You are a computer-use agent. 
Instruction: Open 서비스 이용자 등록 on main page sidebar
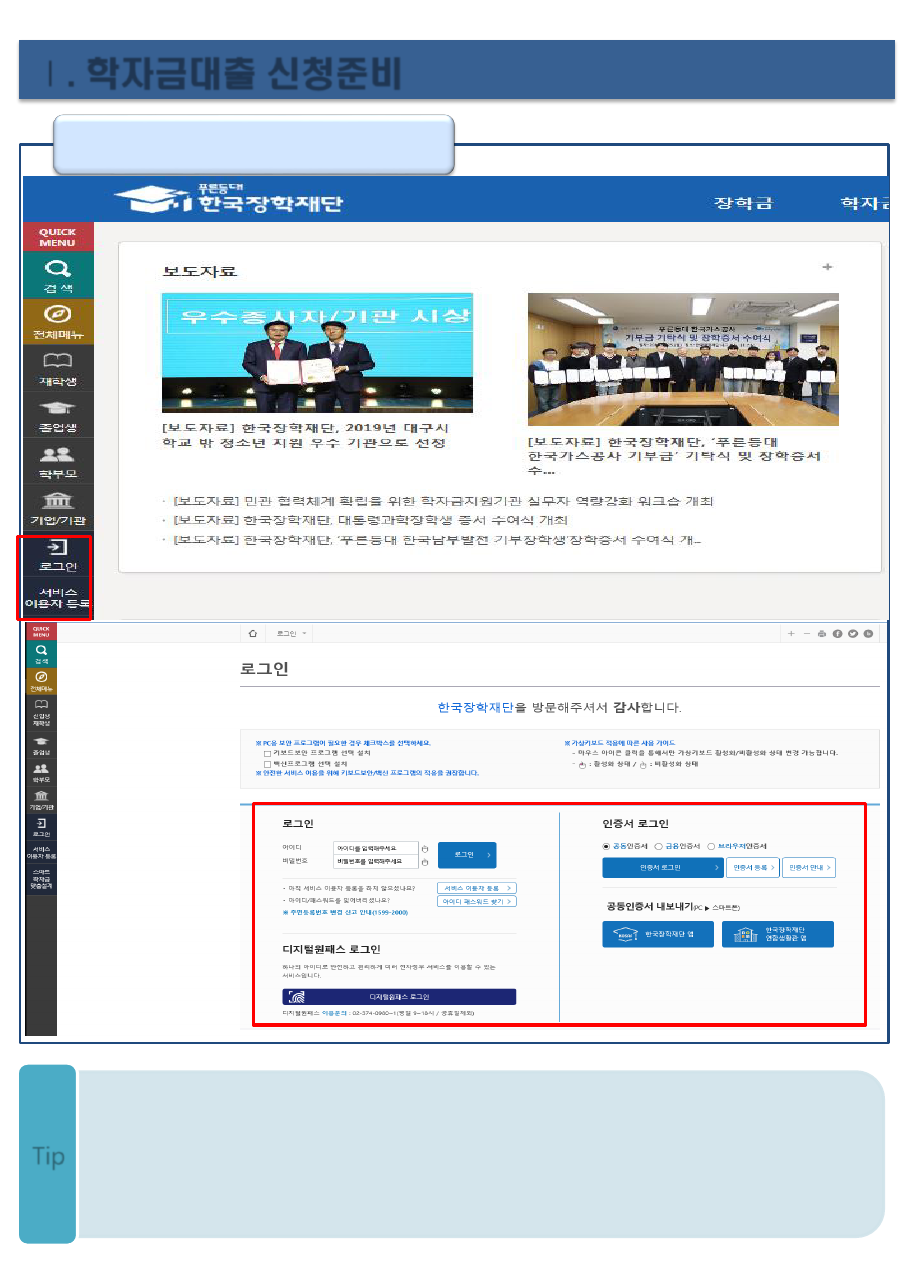click(57, 598)
